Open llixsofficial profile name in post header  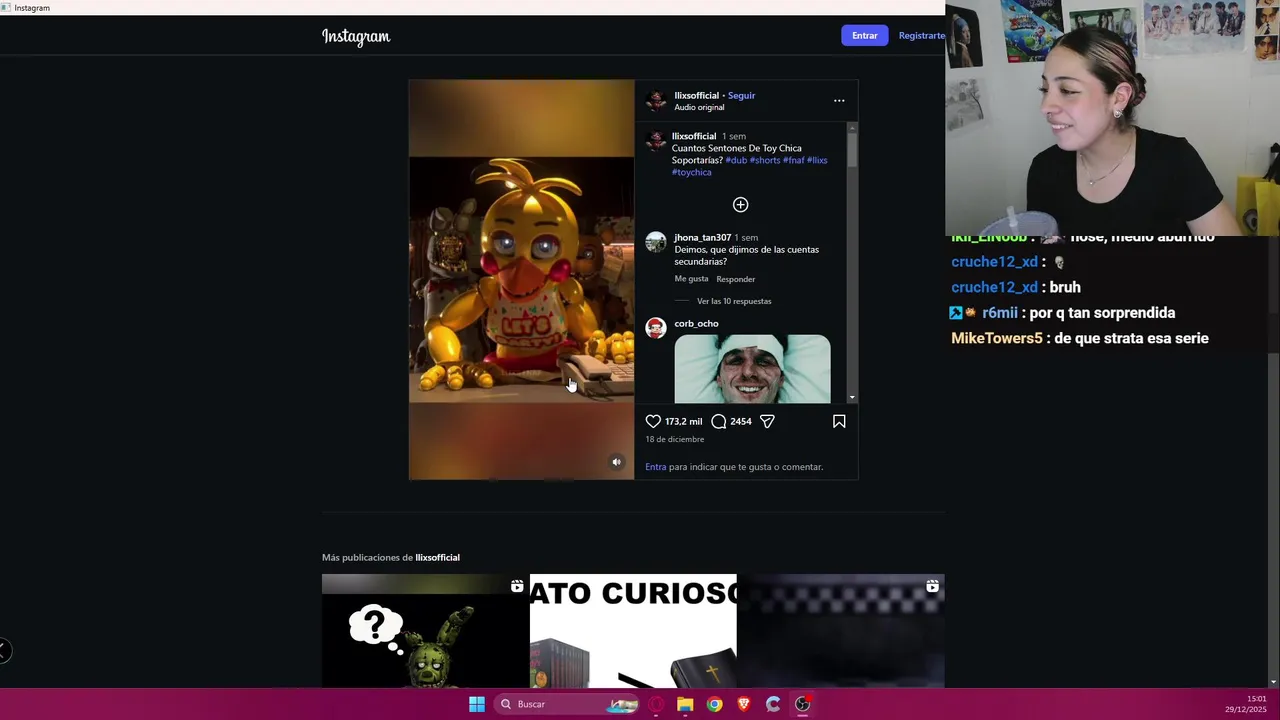[x=696, y=95]
